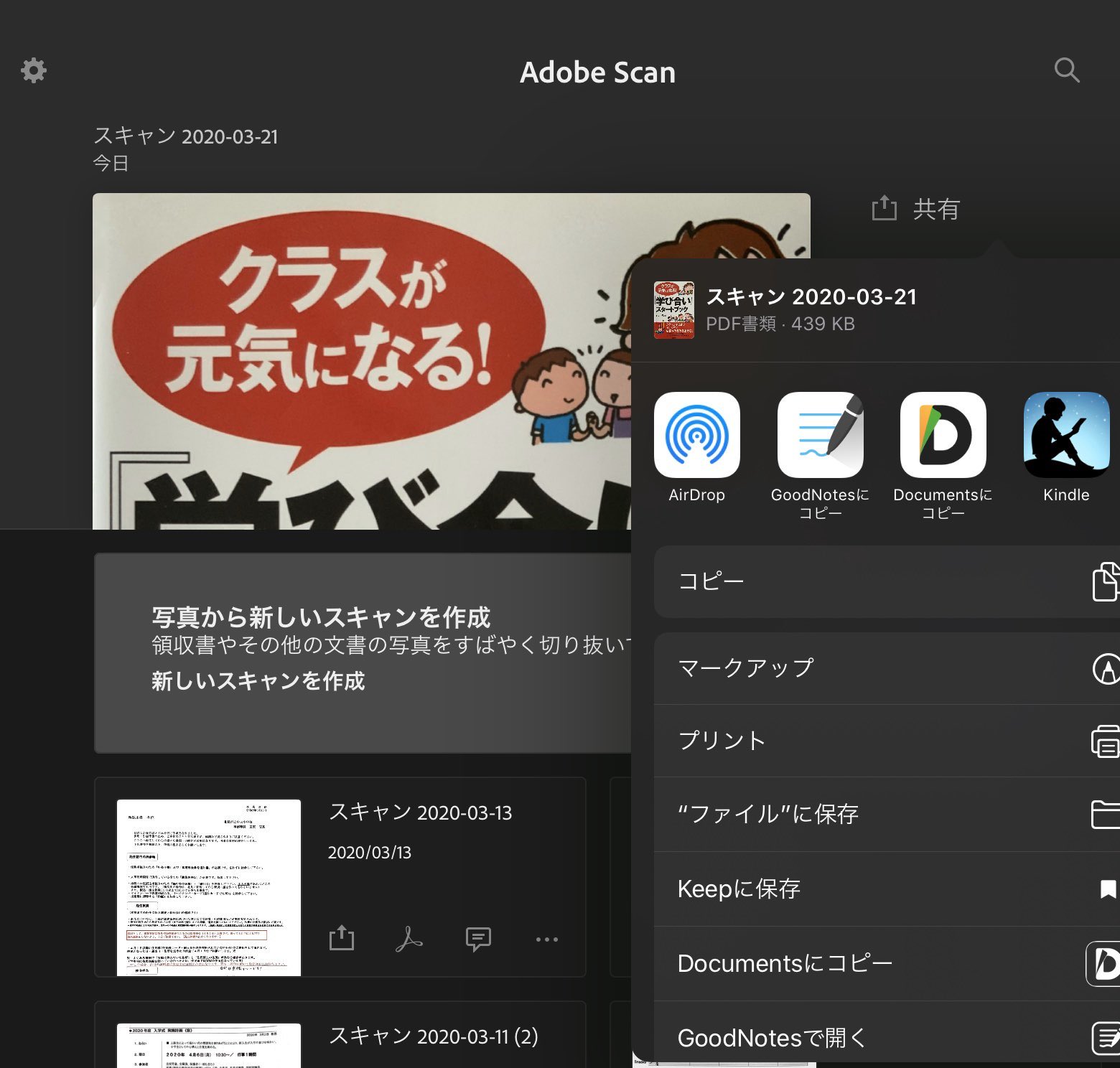
Task: Open スキャン 2020-03-13 thumbnail
Action: tap(209, 887)
